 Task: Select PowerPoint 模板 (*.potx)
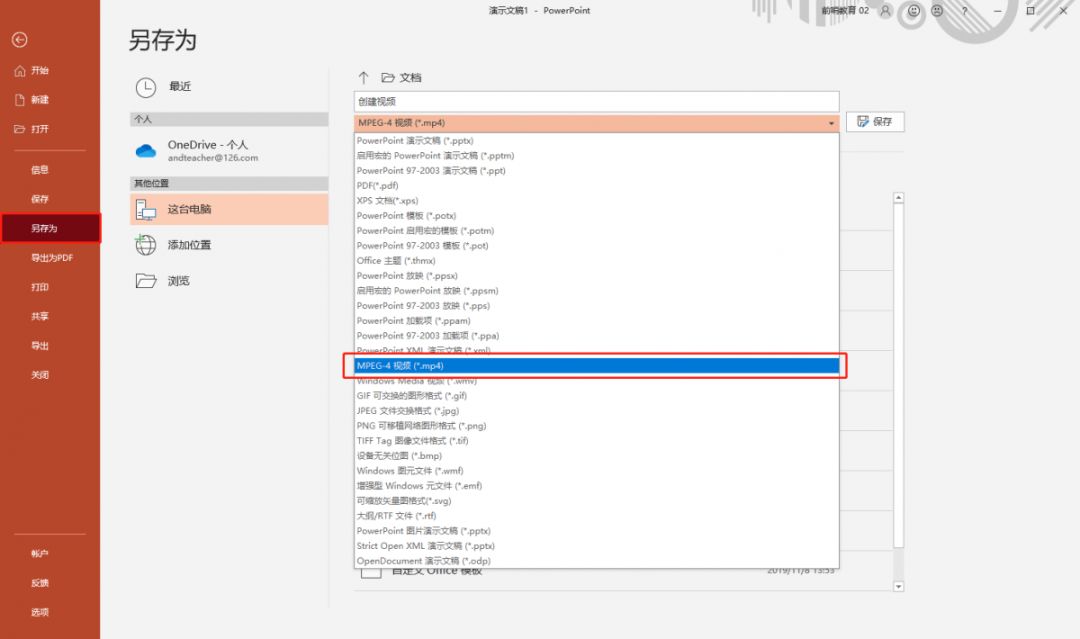coord(596,216)
